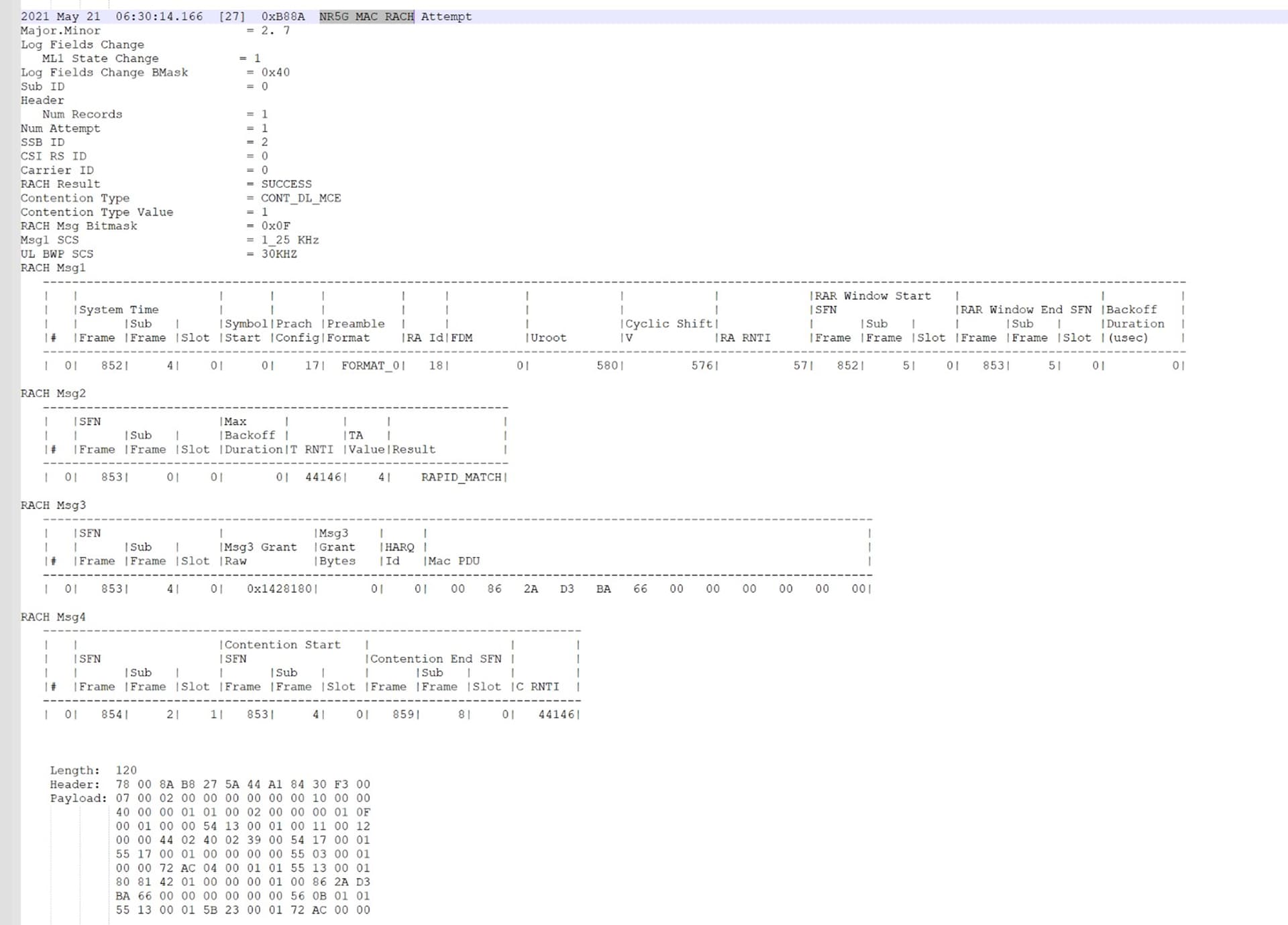
Task: Click Msg4 SFN frame value 854
Action: click(x=112, y=715)
